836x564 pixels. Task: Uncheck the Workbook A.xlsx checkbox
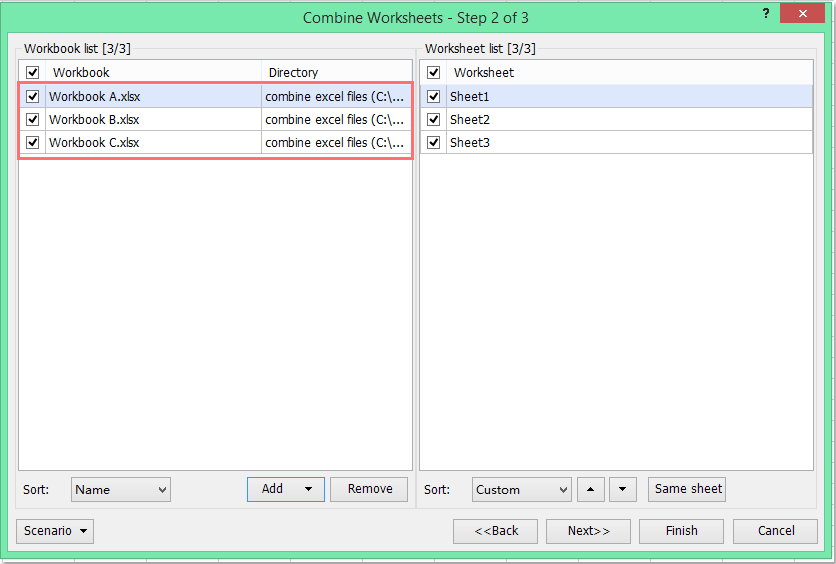tap(33, 97)
